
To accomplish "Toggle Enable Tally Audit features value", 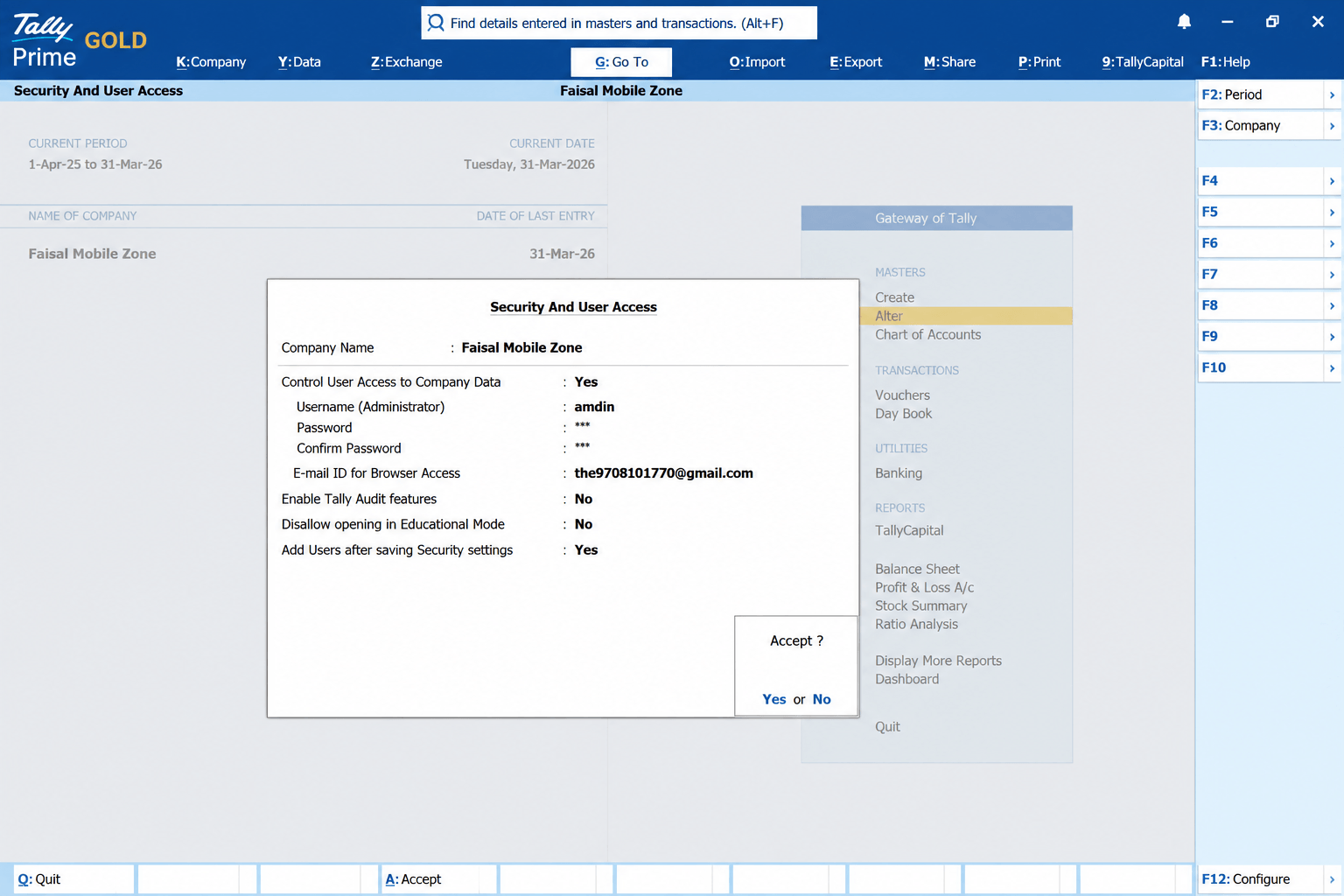I will pyautogui.click(x=584, y=499).
